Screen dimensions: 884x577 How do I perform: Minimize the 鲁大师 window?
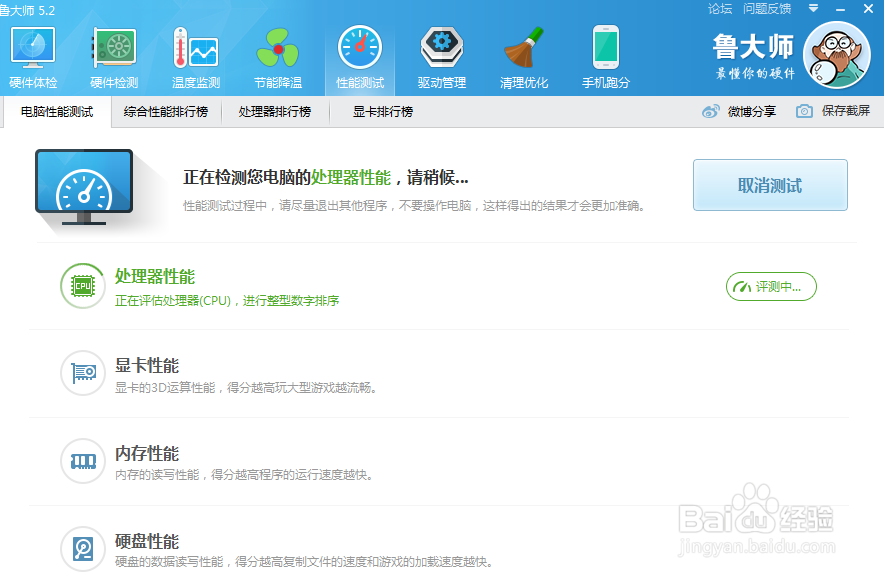pos(840,9)
